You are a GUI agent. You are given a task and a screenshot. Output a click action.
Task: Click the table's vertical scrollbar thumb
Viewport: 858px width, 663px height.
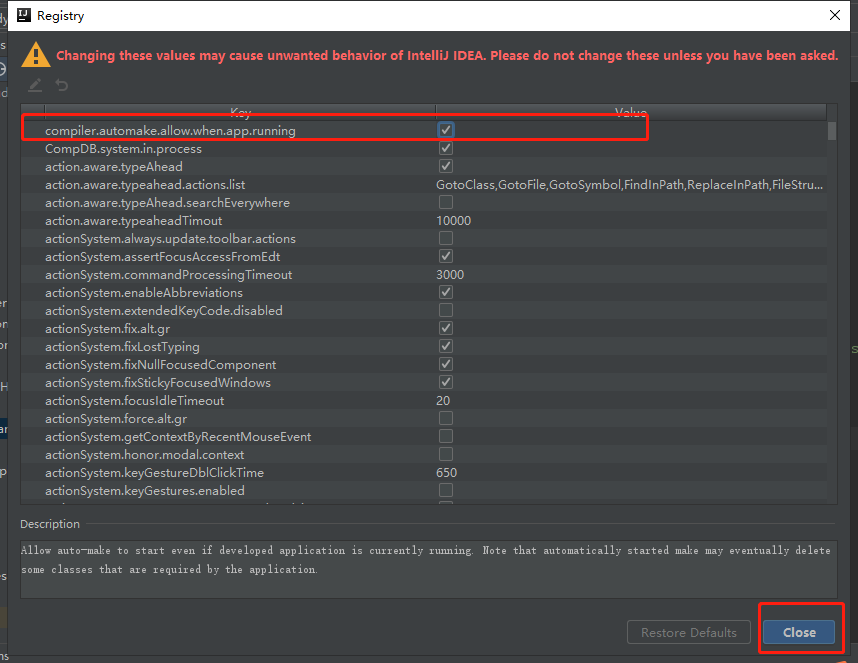[x=832, y=131]
